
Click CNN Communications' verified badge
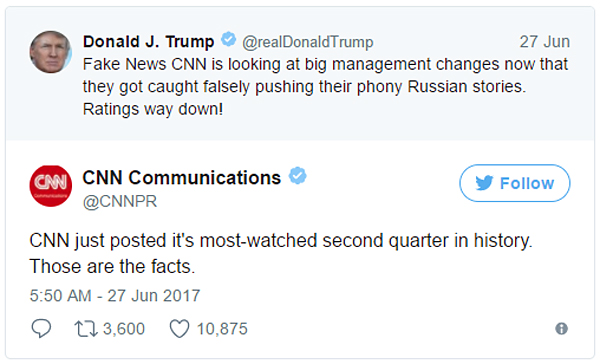[x=297, y=176]
